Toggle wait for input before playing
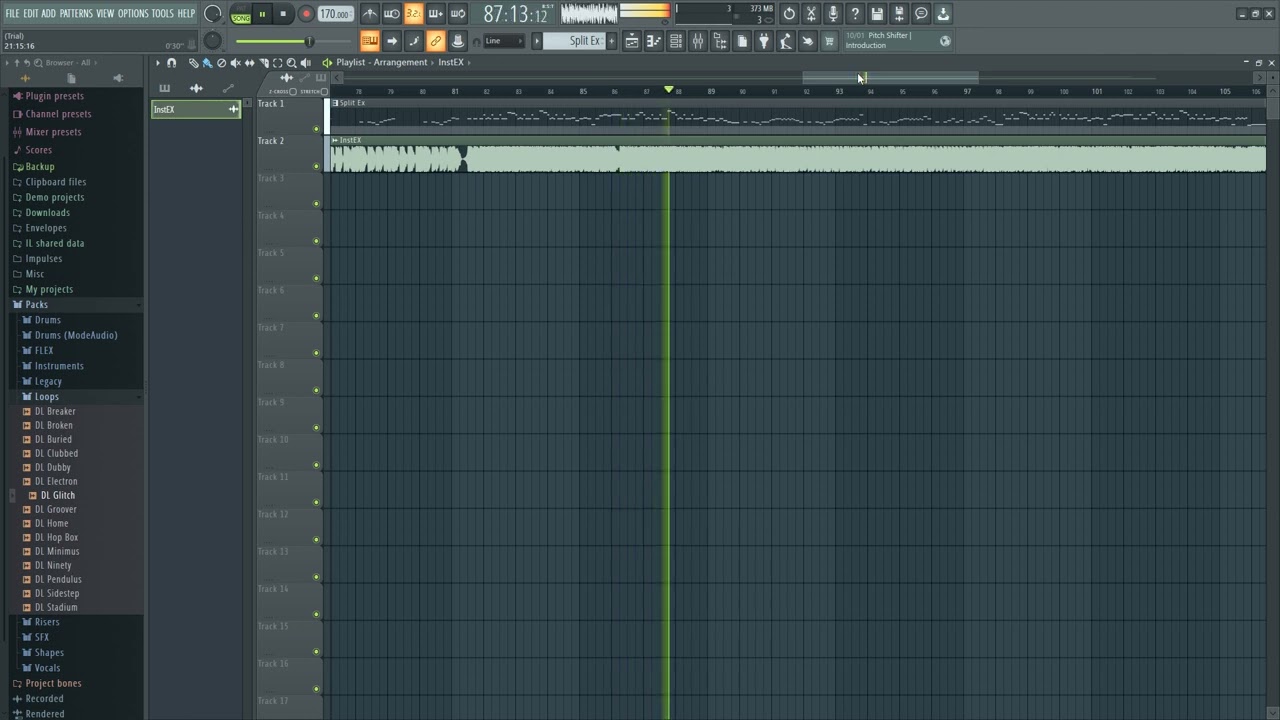 coord(391,14)
